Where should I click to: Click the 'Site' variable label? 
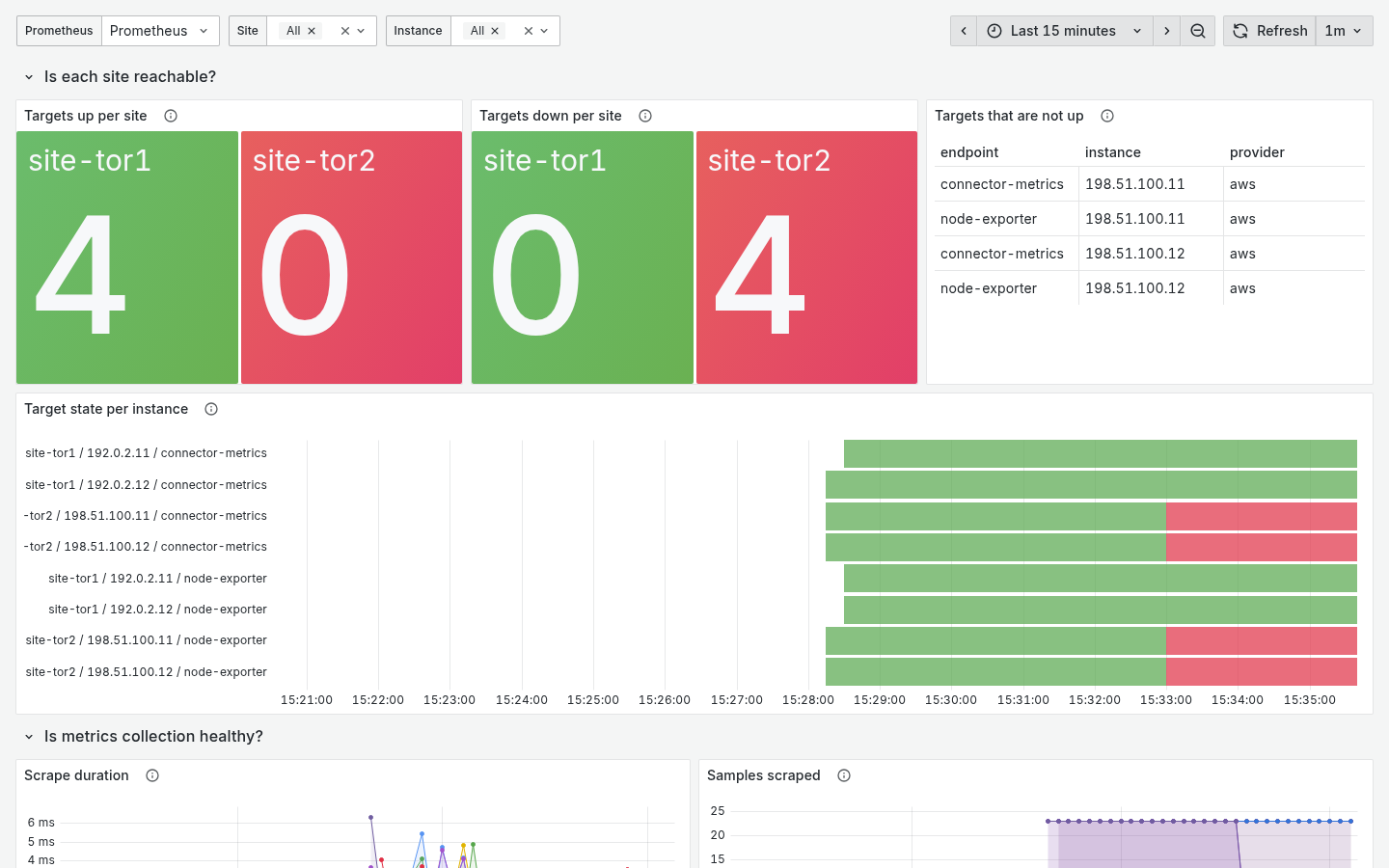[248, 31]
